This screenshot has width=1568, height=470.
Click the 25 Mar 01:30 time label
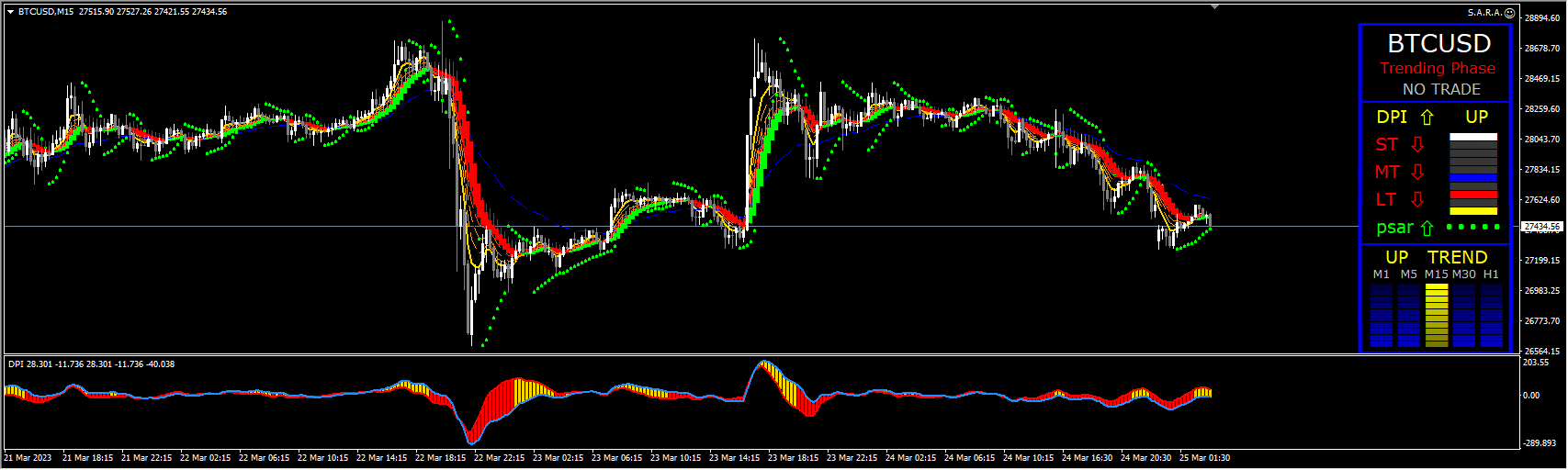point(1204,458)
